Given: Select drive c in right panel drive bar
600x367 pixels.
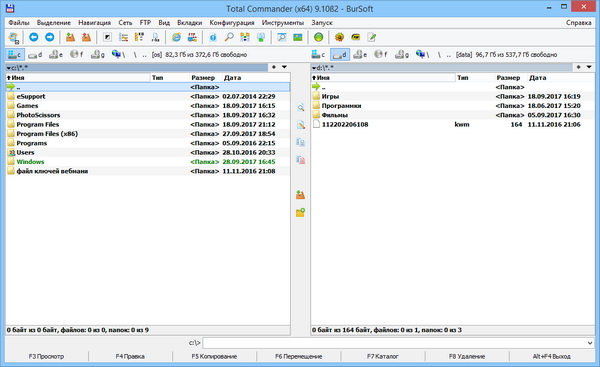Looking at the screenshot, I should [x=318, y=55].
